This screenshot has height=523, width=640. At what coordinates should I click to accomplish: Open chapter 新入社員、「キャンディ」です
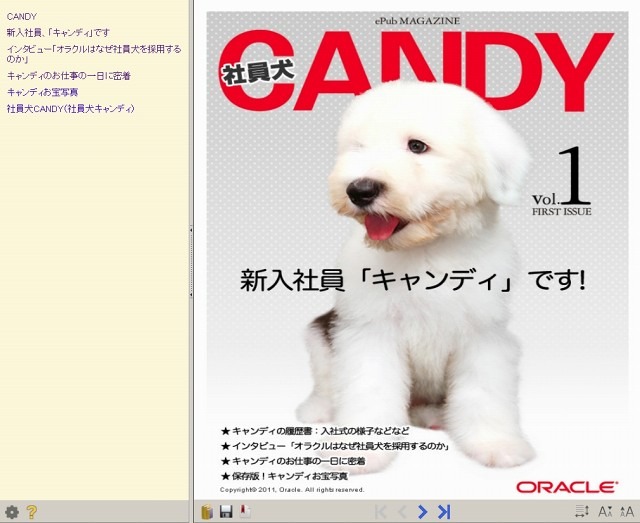tap(58, 33)
